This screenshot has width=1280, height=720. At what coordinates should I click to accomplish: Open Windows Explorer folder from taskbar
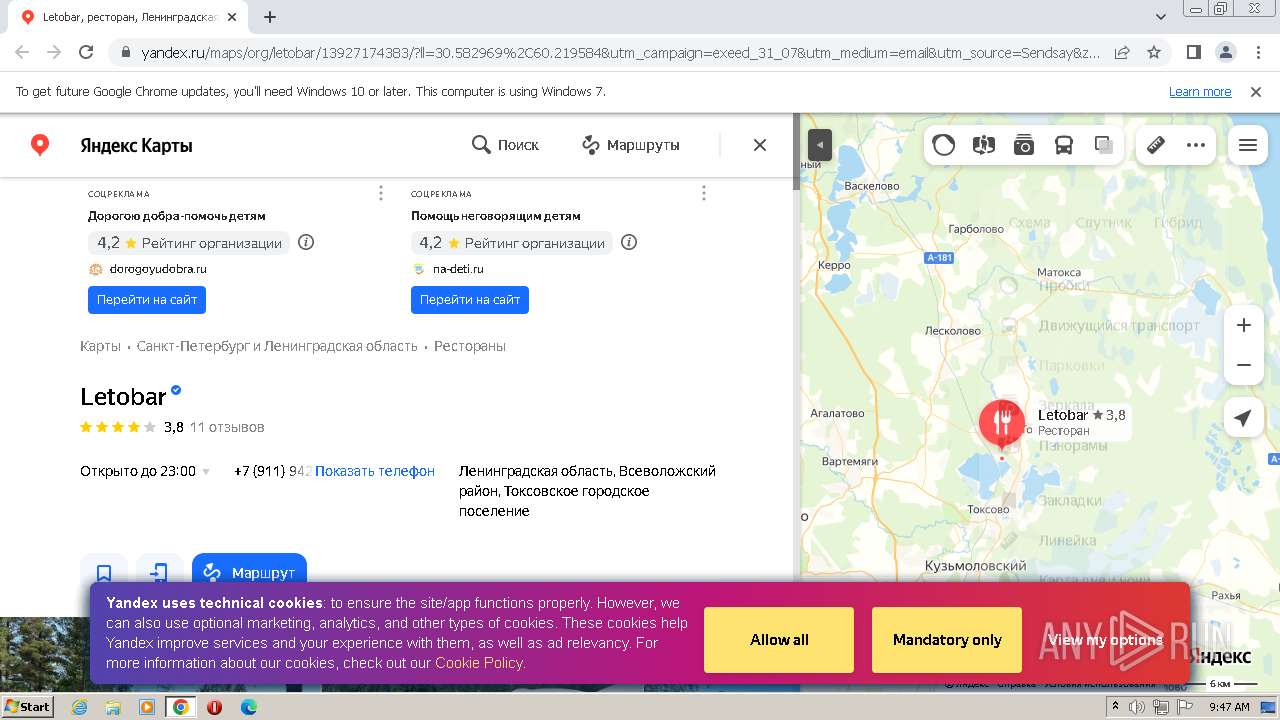113,707
